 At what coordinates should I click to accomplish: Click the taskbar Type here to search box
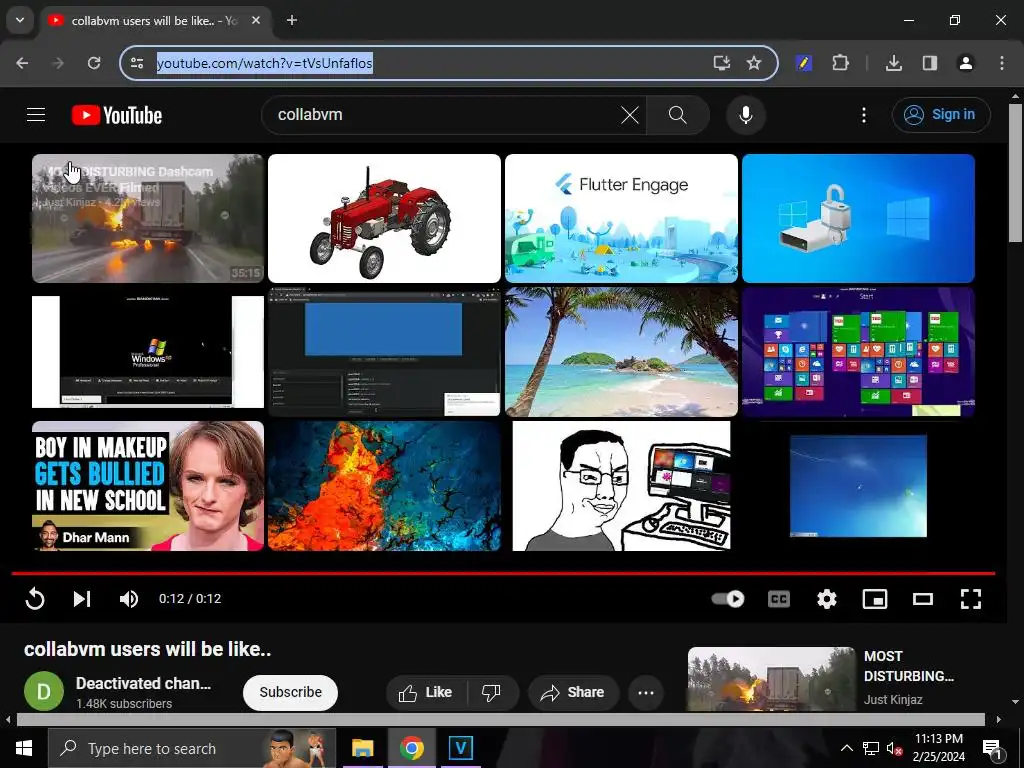coord(193,748)
